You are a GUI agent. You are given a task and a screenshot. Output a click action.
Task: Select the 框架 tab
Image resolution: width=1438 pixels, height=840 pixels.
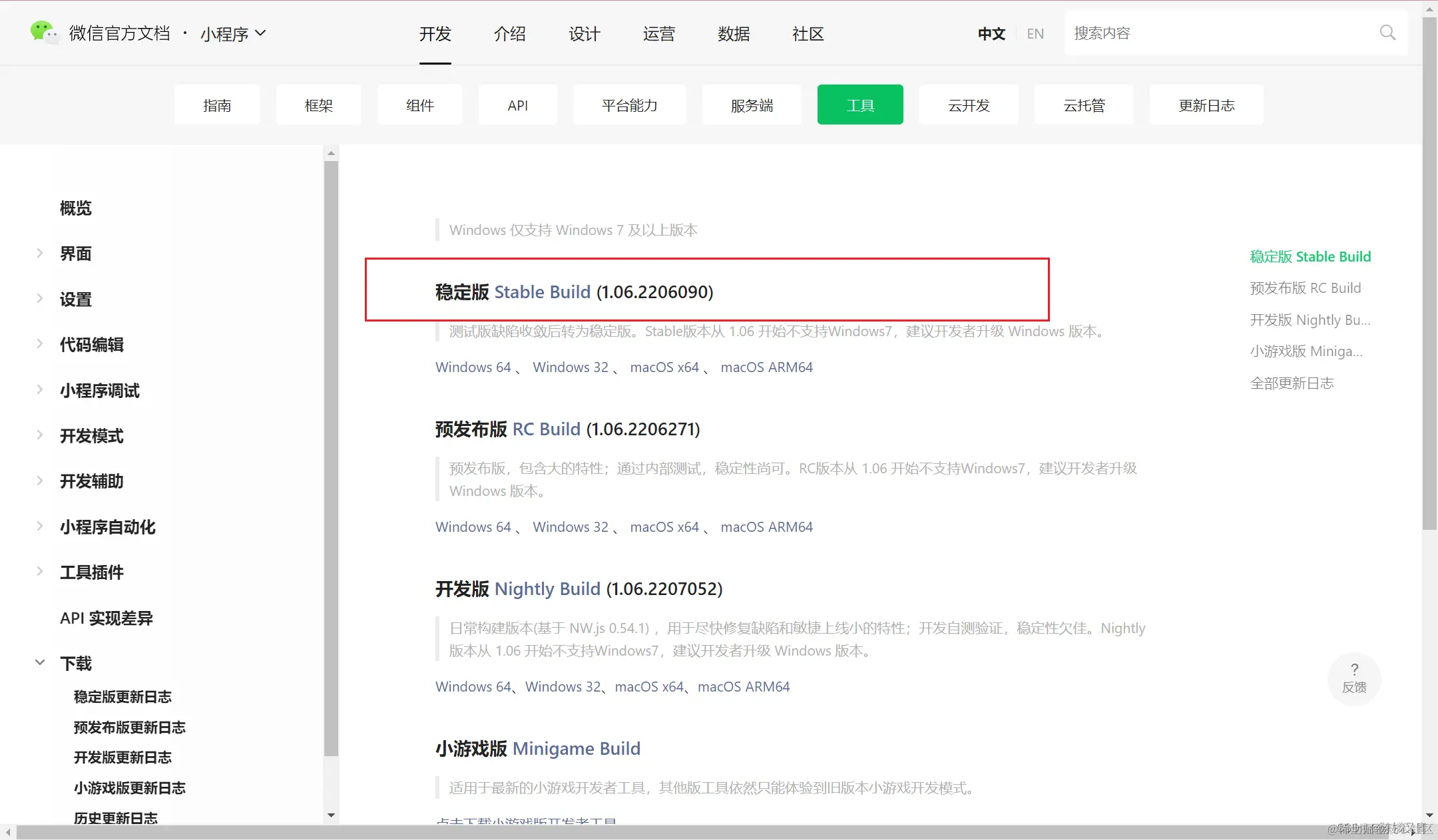pyautogui.click(x=318, y=105)
